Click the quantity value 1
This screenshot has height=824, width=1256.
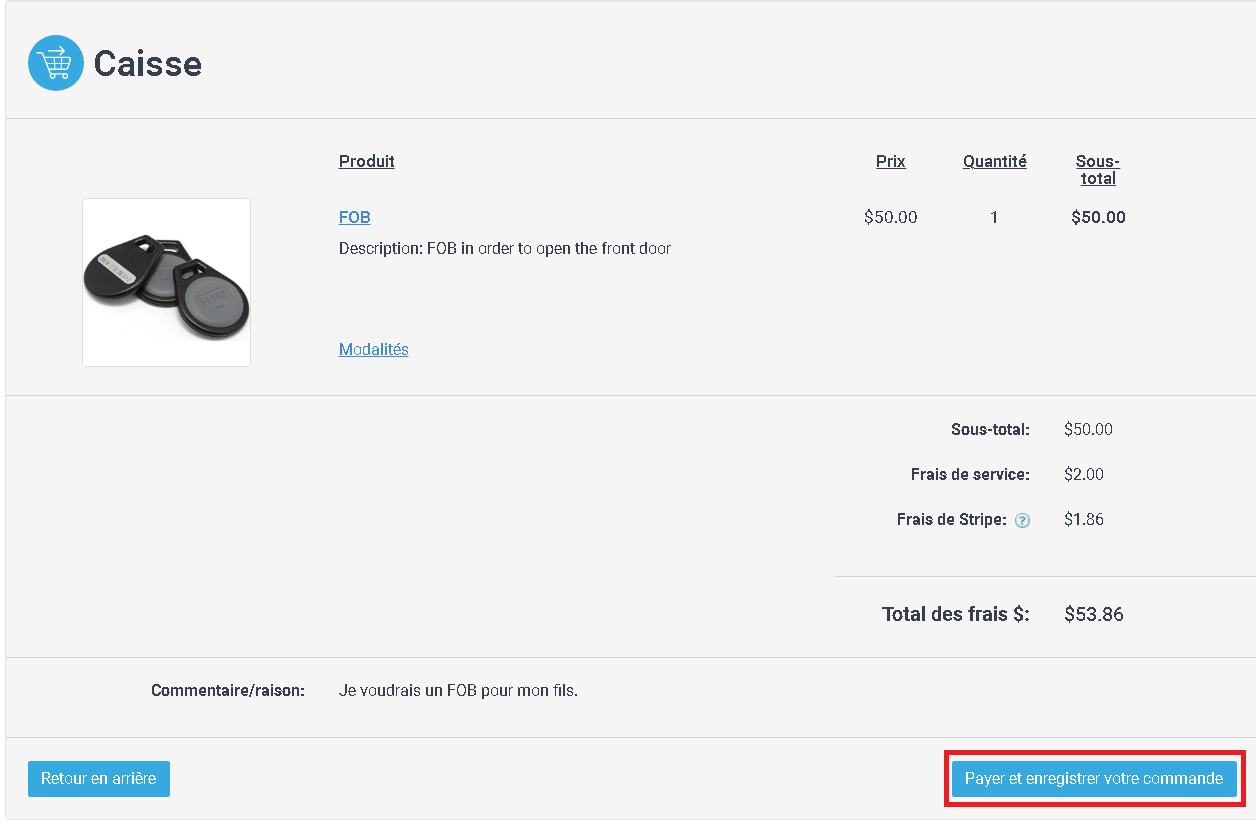pos(994,217)
